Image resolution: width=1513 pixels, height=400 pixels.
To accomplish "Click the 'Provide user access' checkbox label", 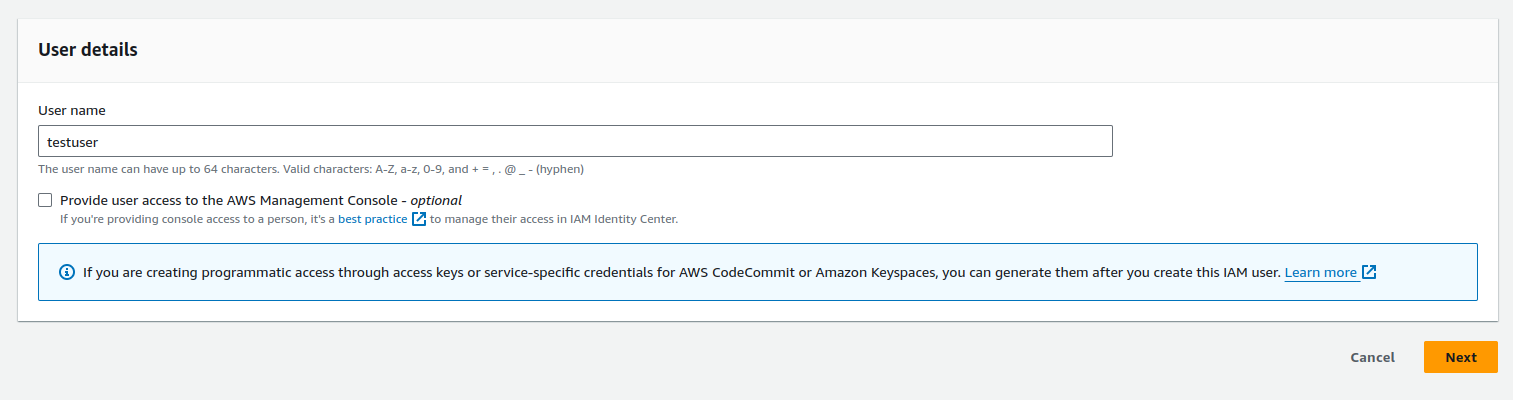I will click(260, 200).
